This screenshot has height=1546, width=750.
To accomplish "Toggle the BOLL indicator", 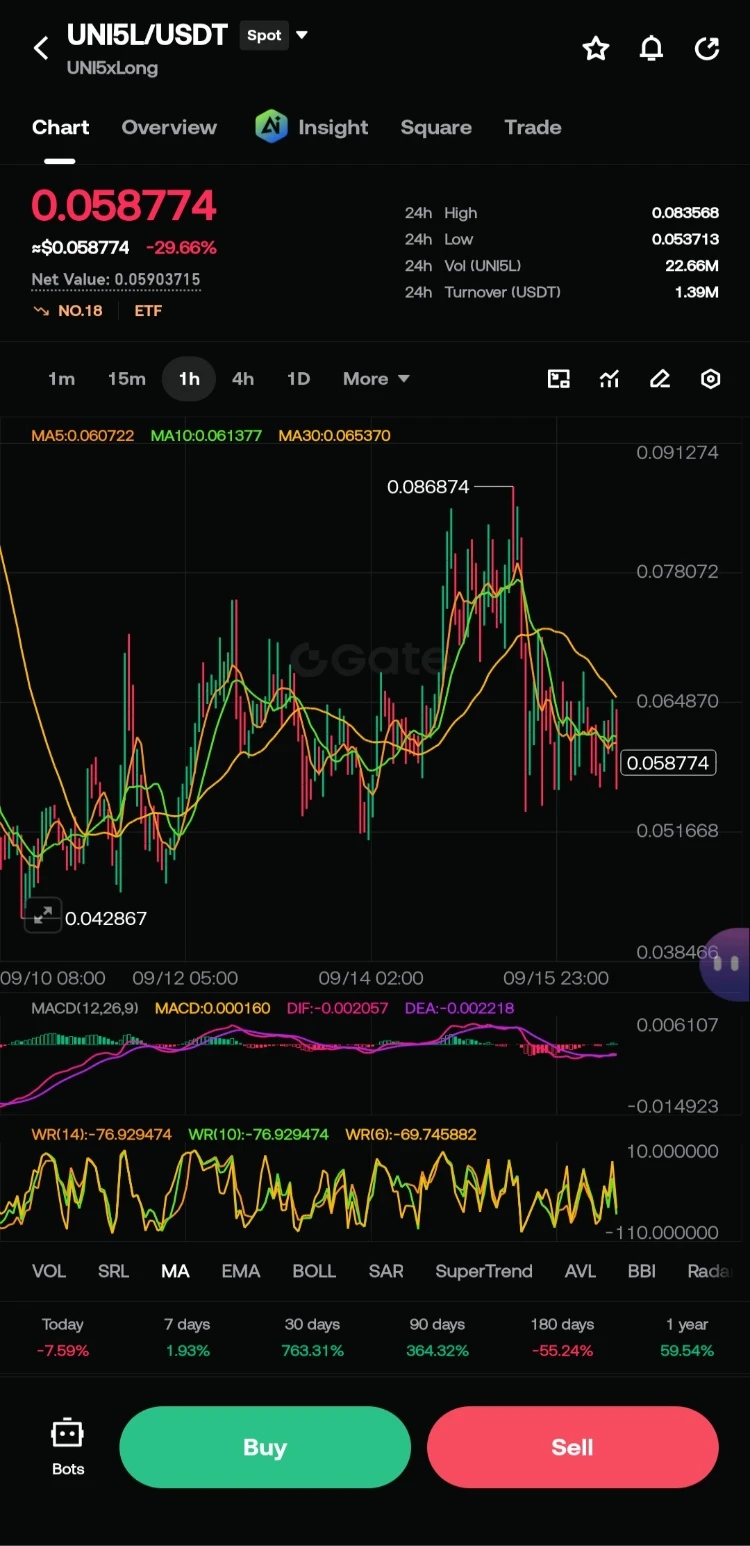I will (x=314, y=1271).
